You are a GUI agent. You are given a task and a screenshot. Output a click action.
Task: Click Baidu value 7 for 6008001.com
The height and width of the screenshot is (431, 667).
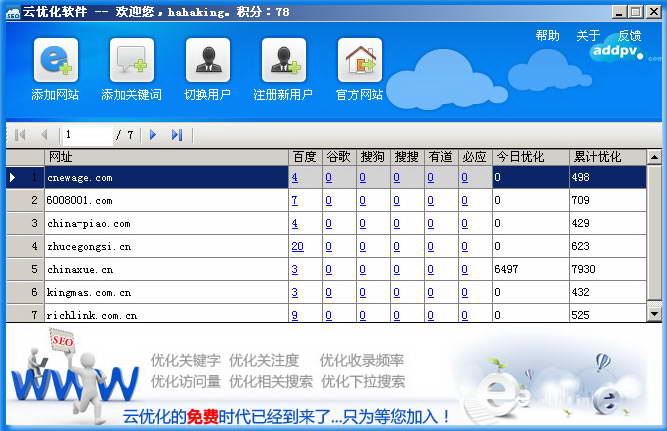point(294,200)
